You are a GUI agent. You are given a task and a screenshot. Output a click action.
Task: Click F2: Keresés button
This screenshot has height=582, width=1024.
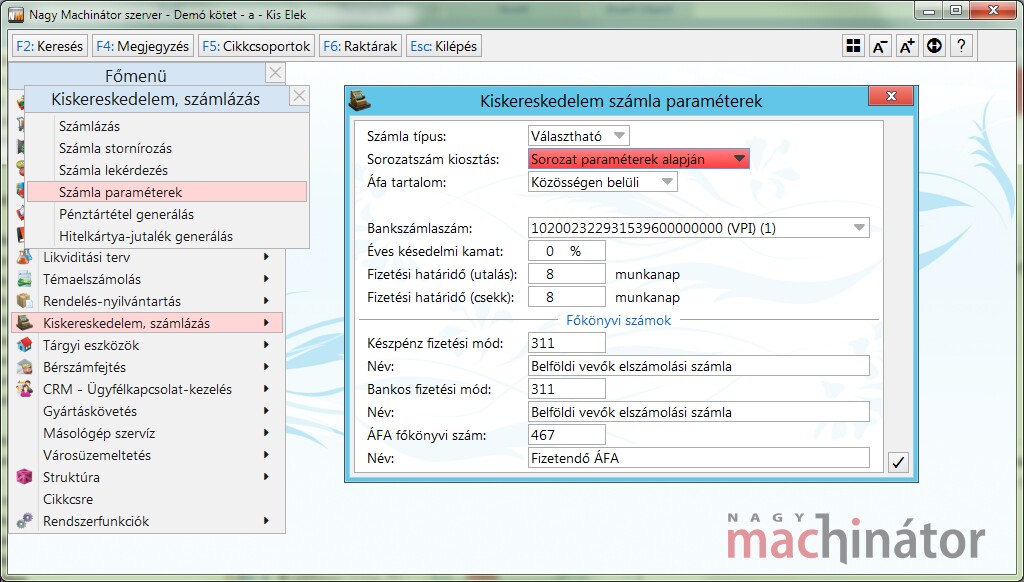(50, 46)
